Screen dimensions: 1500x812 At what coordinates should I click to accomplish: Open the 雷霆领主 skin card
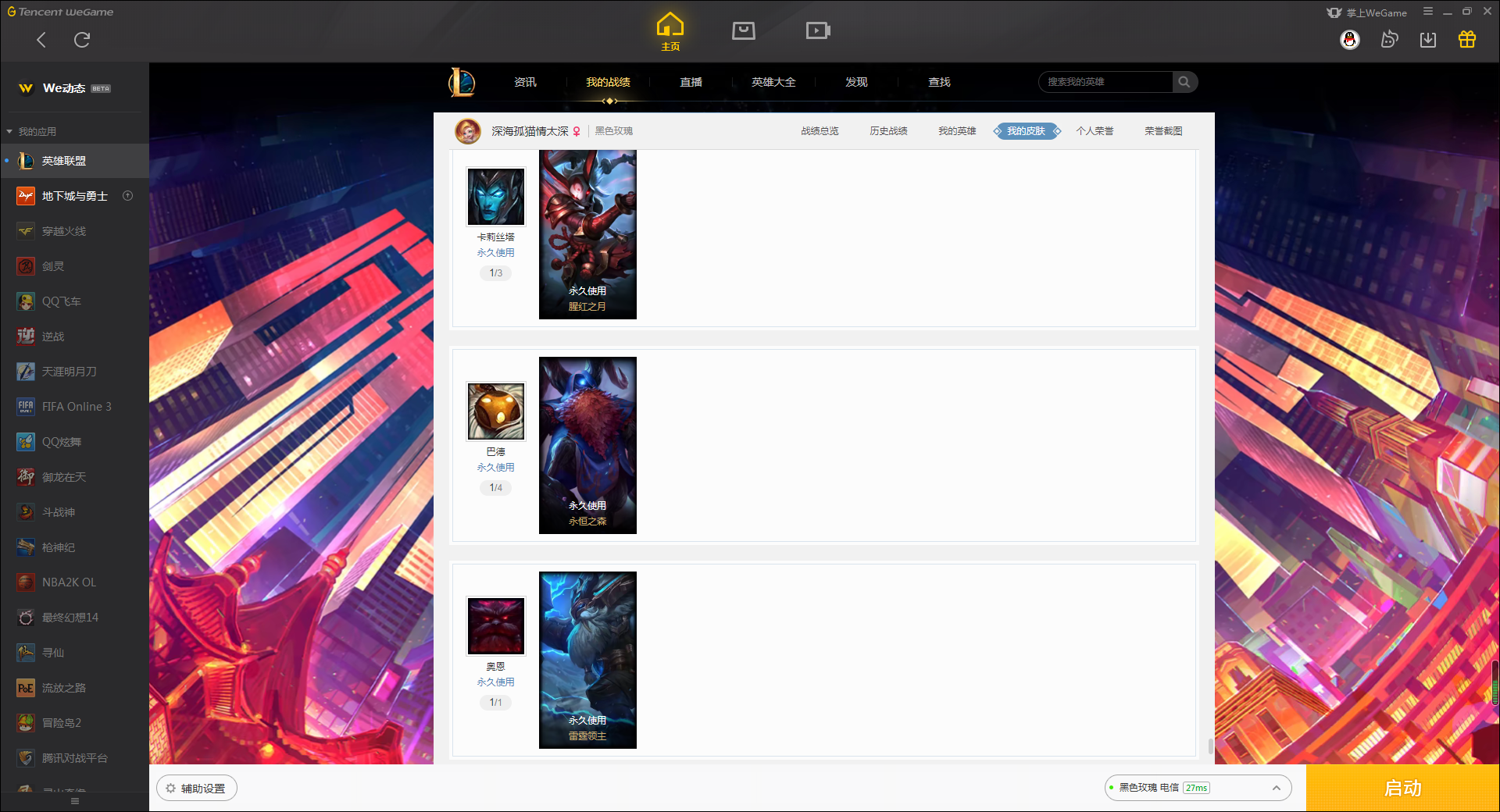click(x=587, y=660)
